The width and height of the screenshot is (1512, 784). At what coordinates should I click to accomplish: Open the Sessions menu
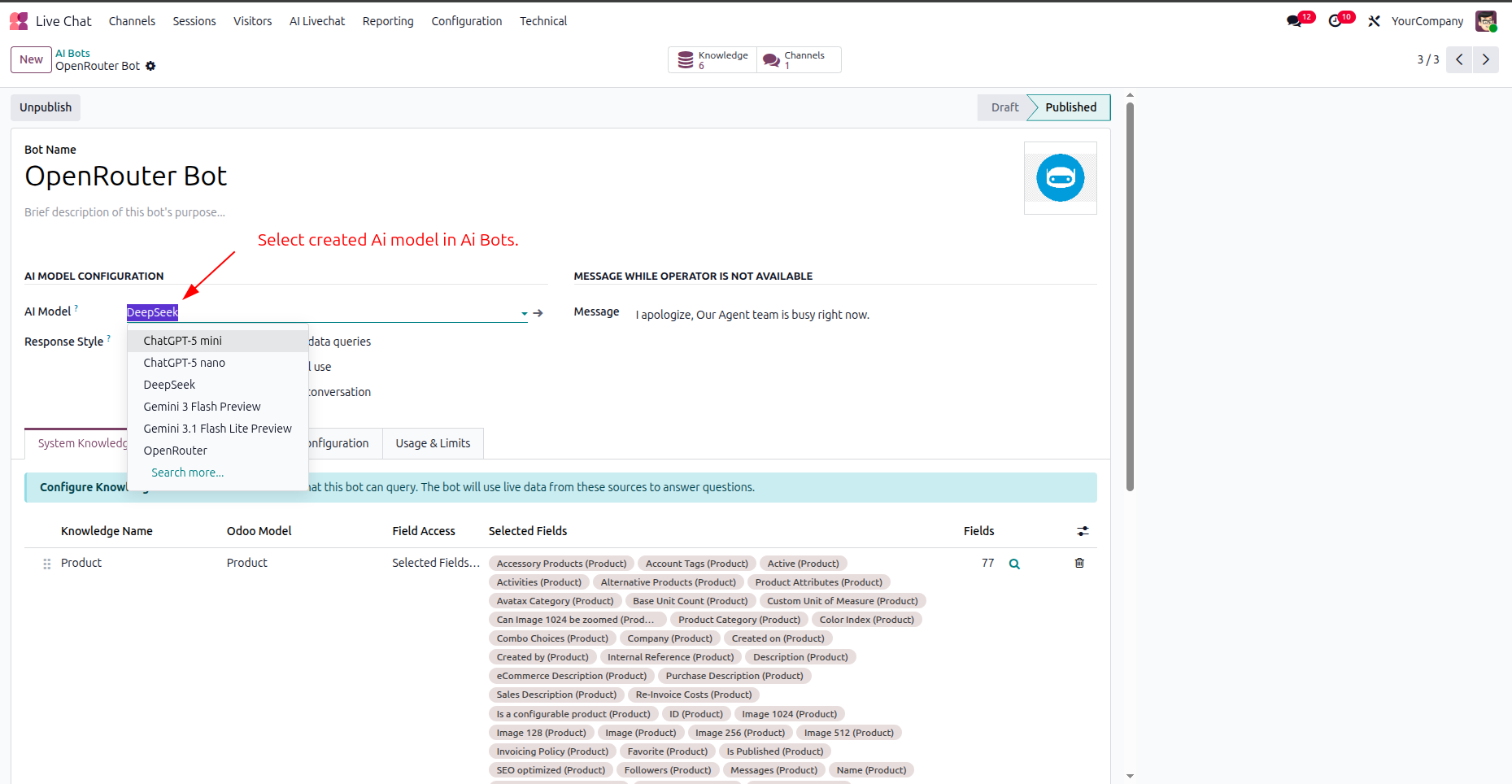(194, 21)
